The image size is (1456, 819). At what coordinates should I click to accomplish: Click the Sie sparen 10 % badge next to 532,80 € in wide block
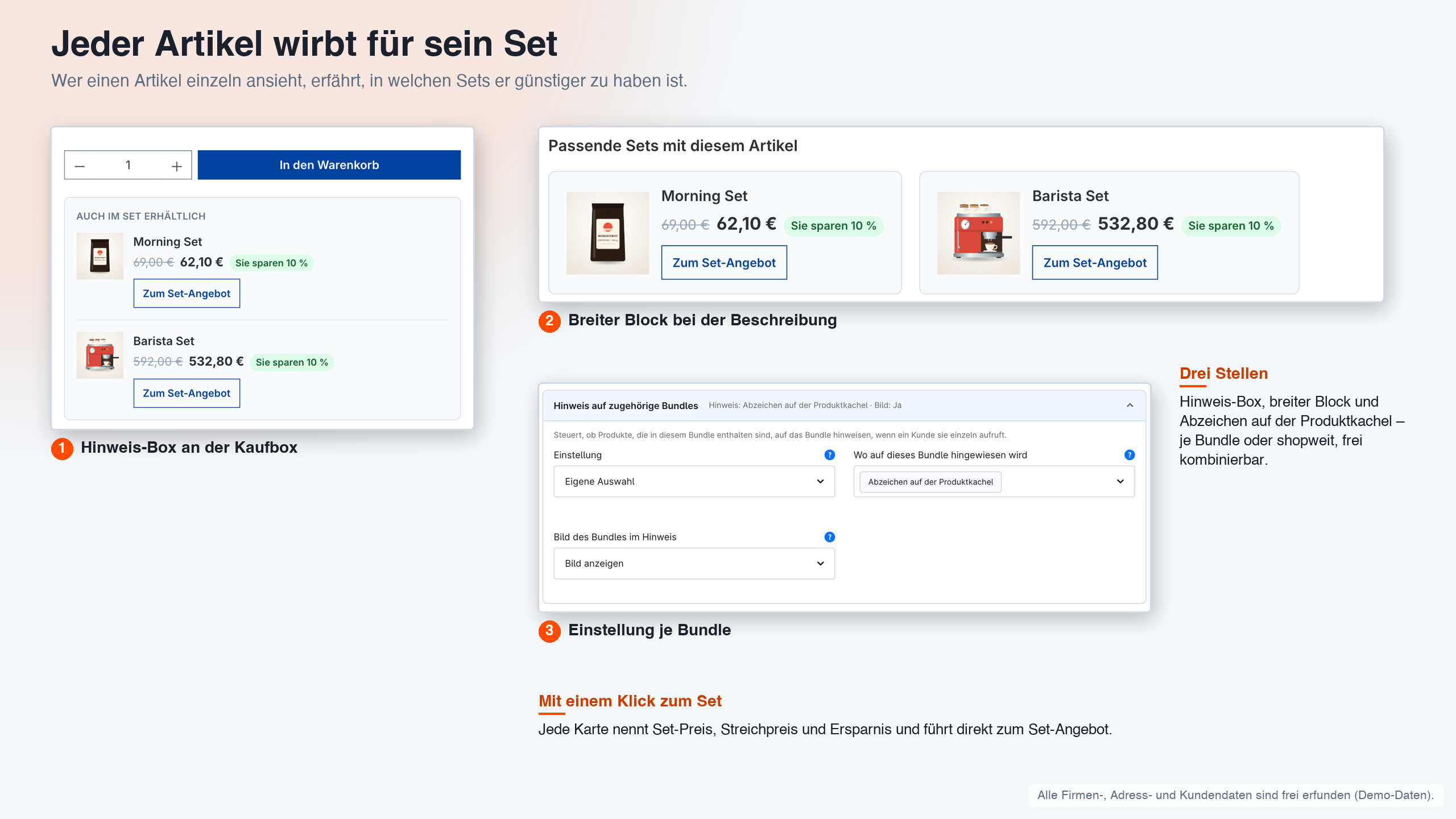(1231, 226)
